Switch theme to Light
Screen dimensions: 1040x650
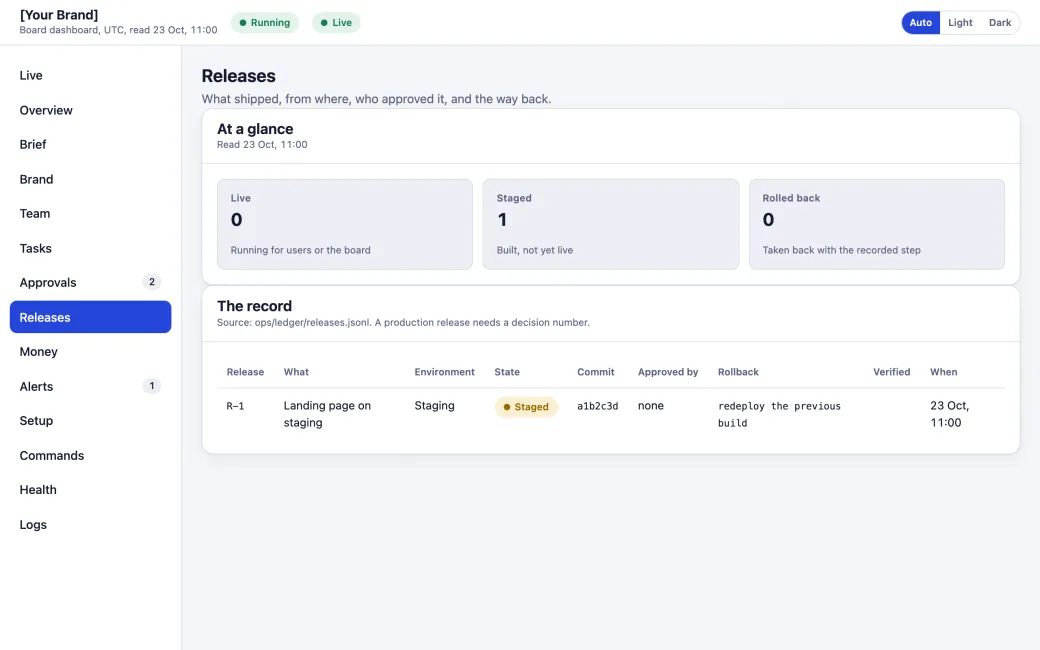click(x=960, y=23)
